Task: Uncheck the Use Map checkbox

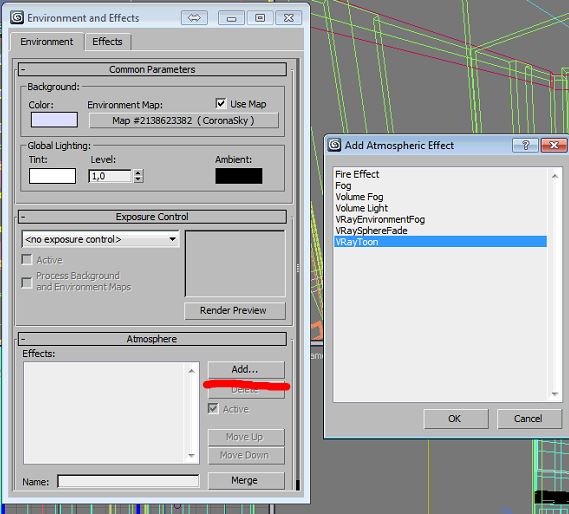Action: [221, 103]
